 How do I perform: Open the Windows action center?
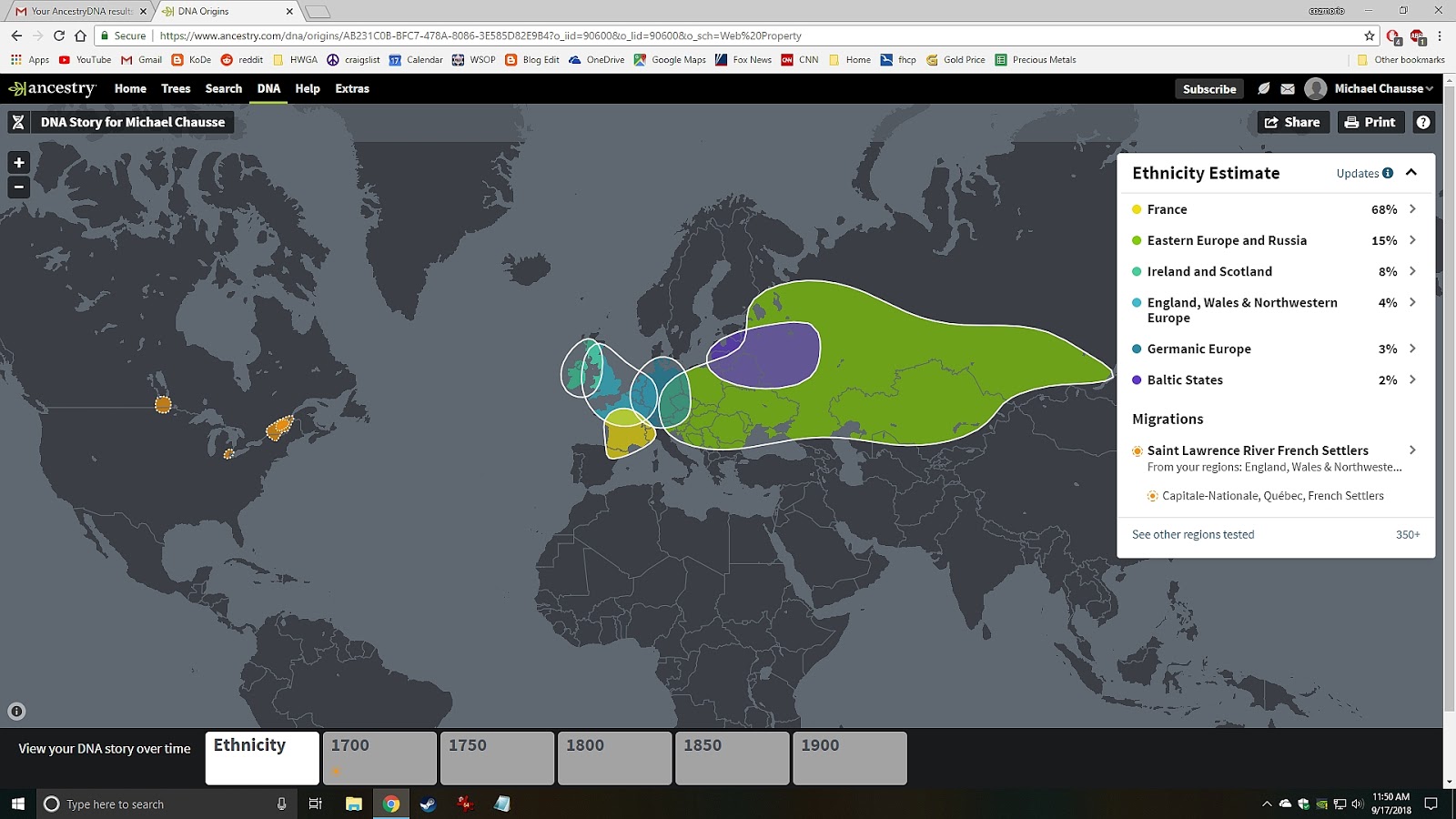click(x=1431, y=804)
